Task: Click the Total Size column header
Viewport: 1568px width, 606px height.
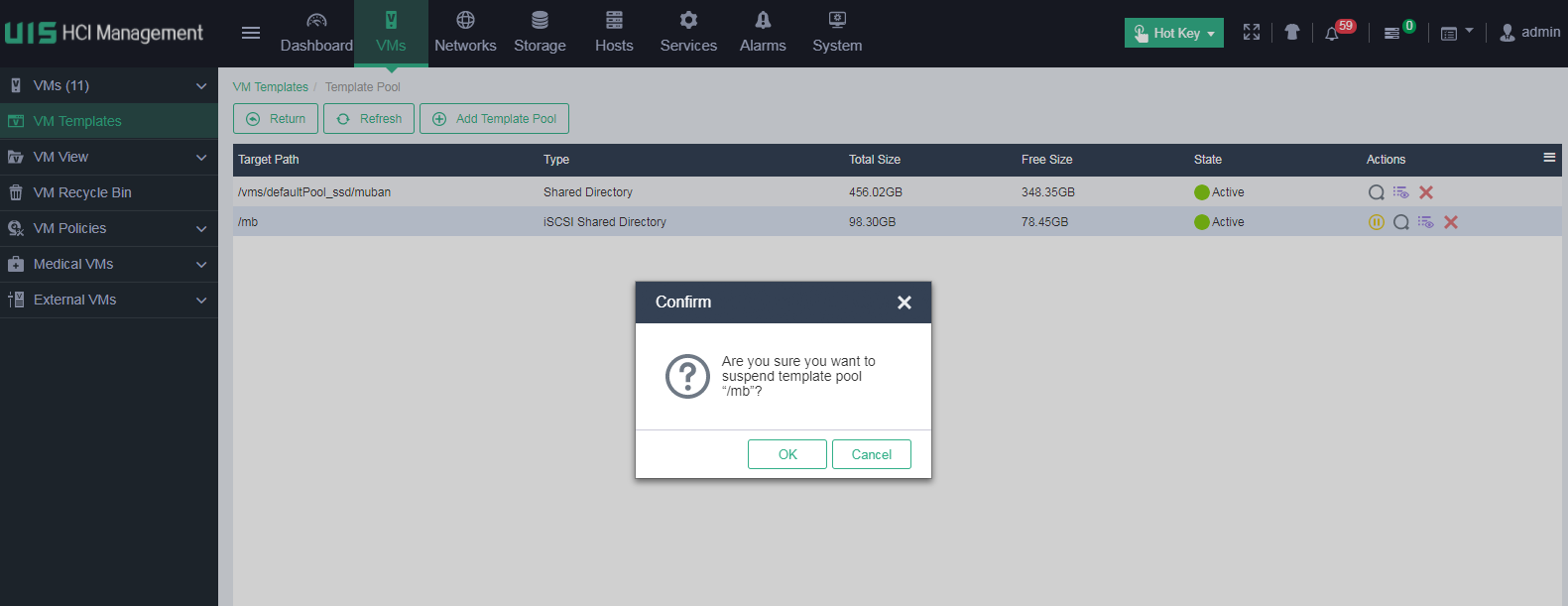Action: (x=875, y=160)
